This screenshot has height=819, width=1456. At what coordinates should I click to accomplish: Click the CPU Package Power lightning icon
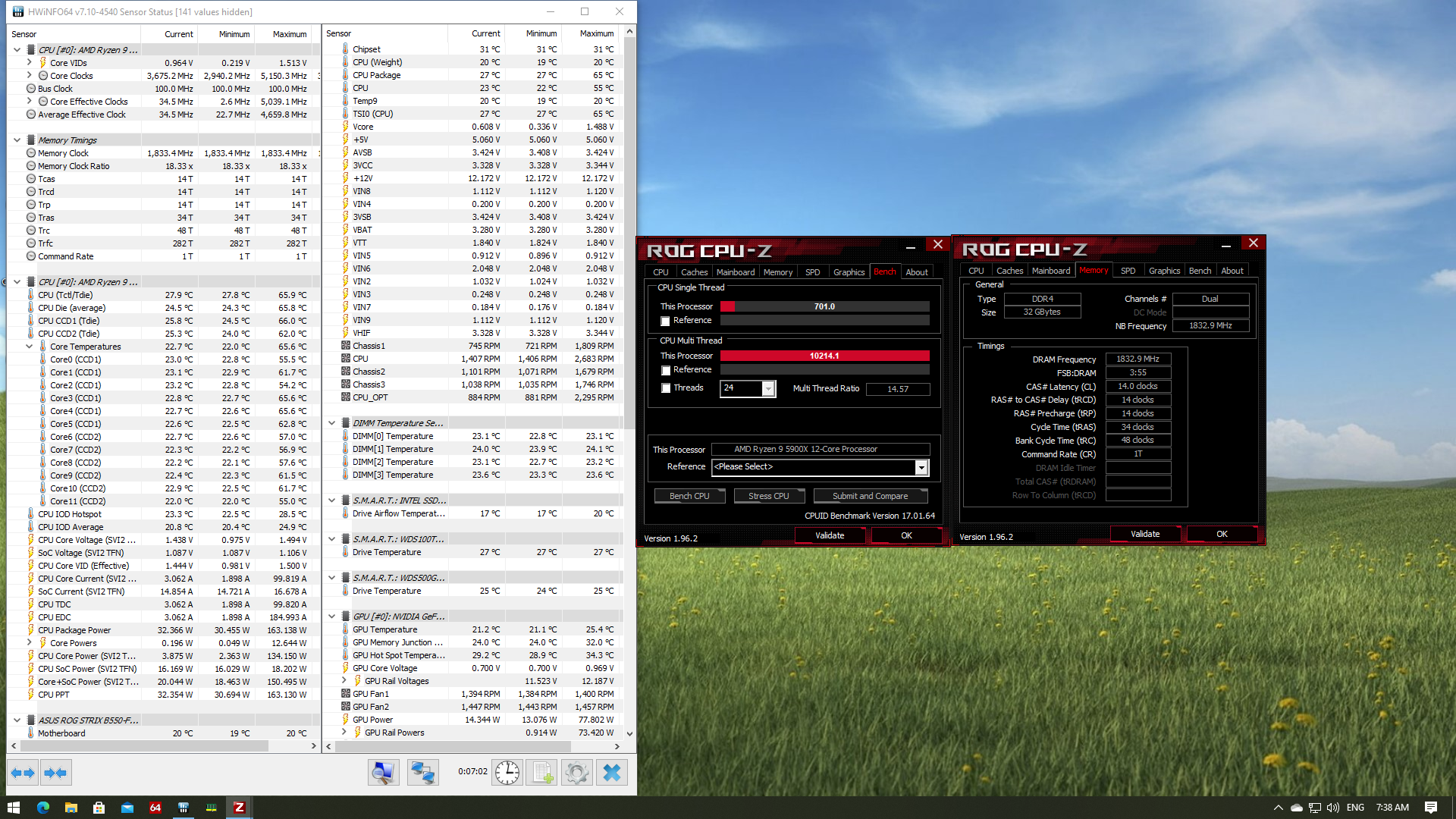(31, 630)
